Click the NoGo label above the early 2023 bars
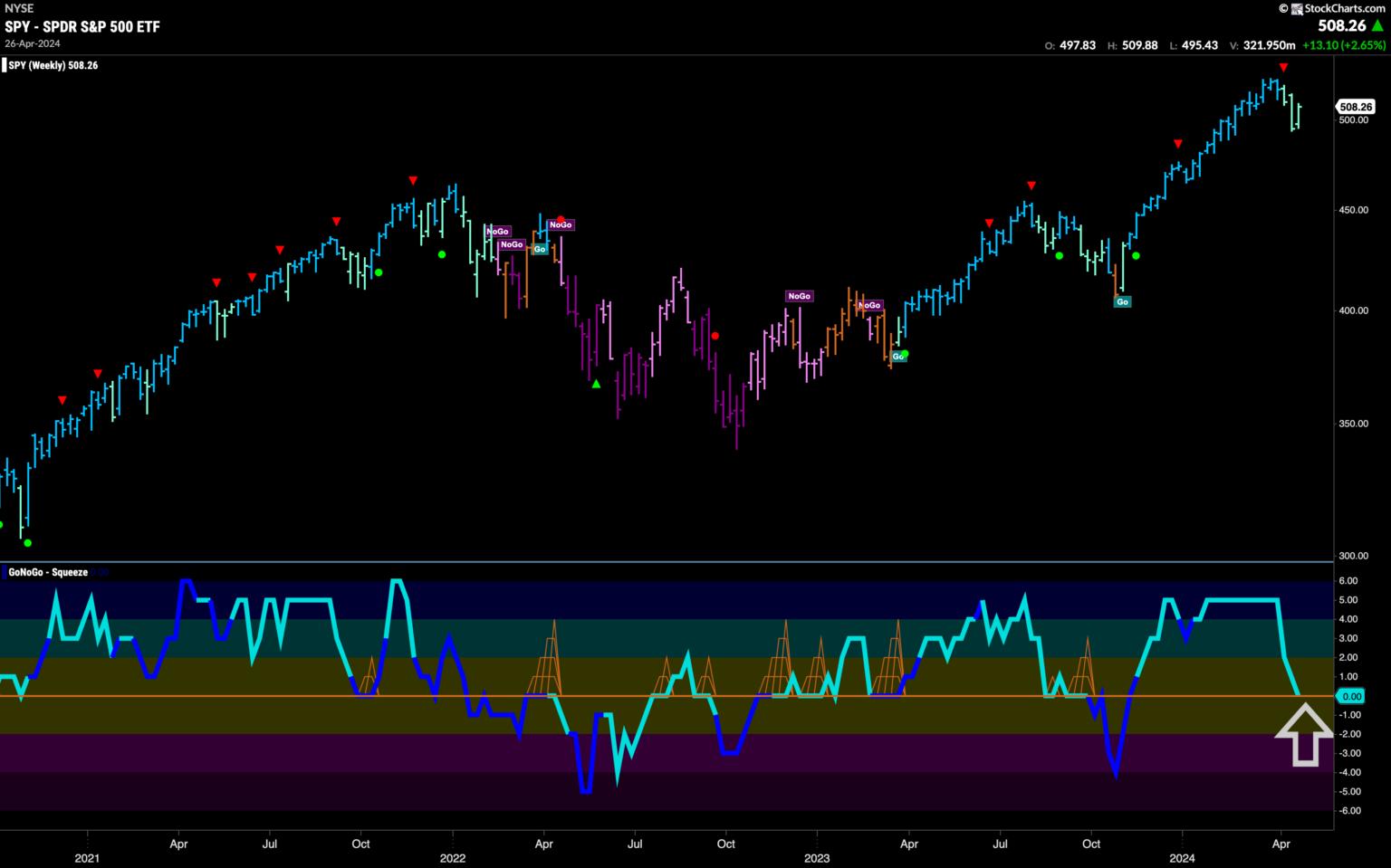This screenshot has height=868, width=1391. tap(799, 296)
